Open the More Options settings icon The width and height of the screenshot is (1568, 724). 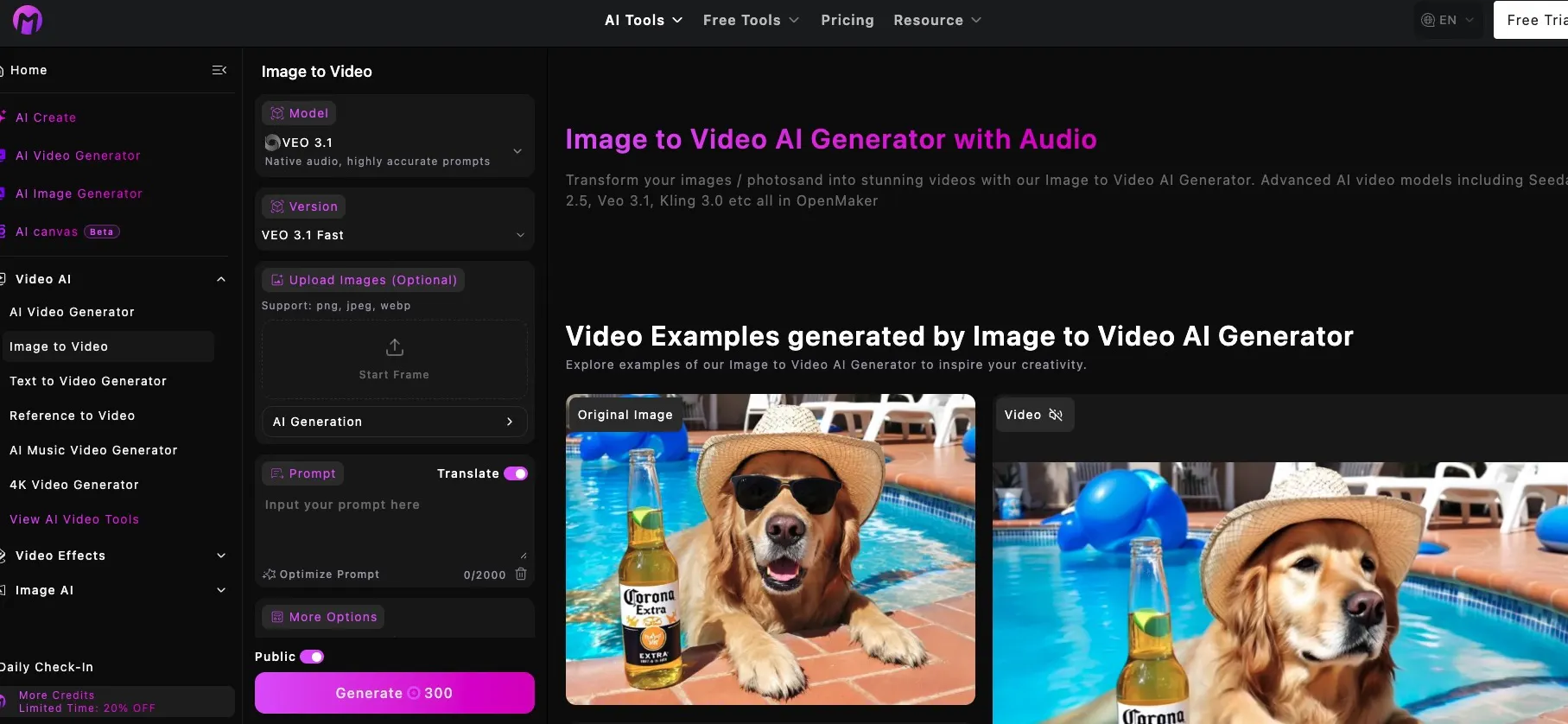277,617
